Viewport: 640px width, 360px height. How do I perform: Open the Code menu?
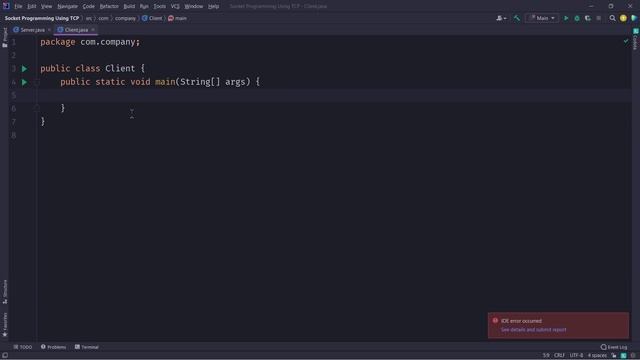(x=89, y=7)
